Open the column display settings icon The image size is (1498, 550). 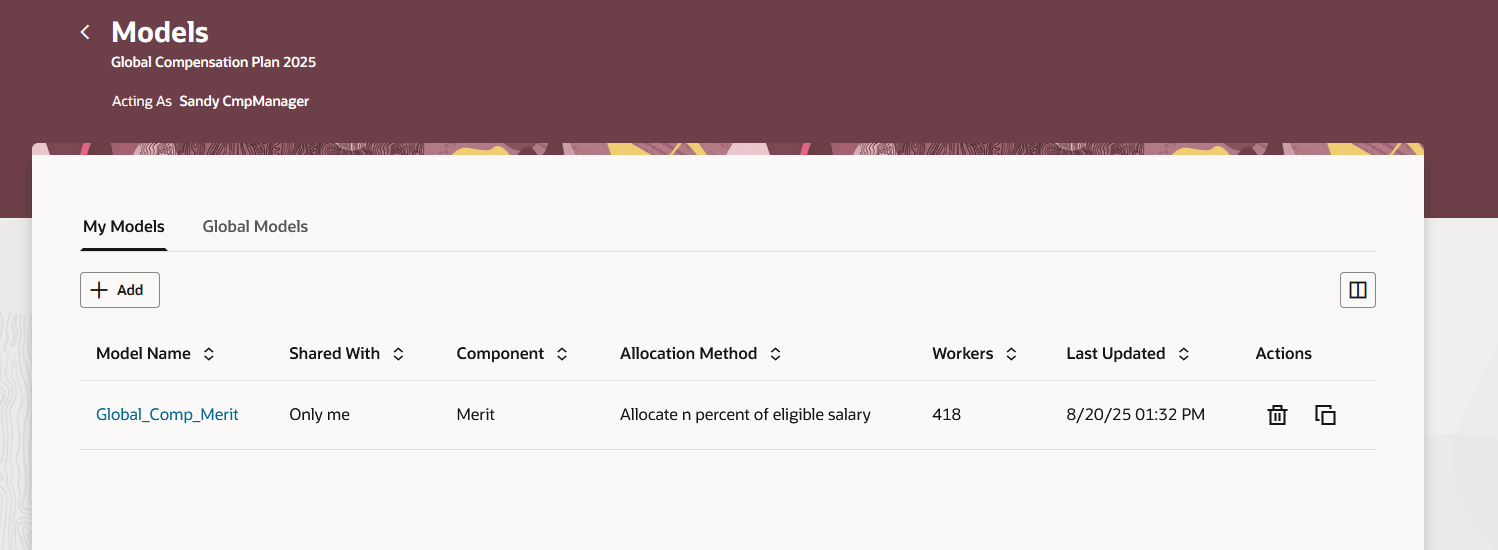[1358, 290]
